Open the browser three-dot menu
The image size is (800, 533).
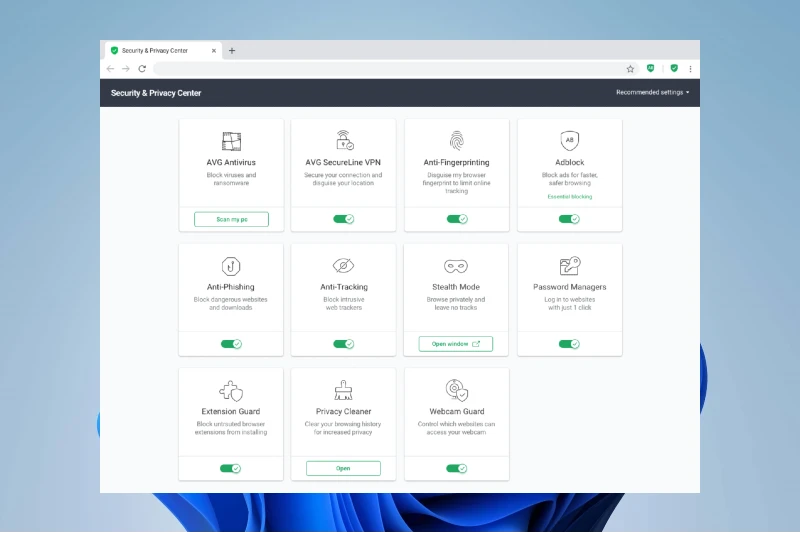click(x=690, y=68)
